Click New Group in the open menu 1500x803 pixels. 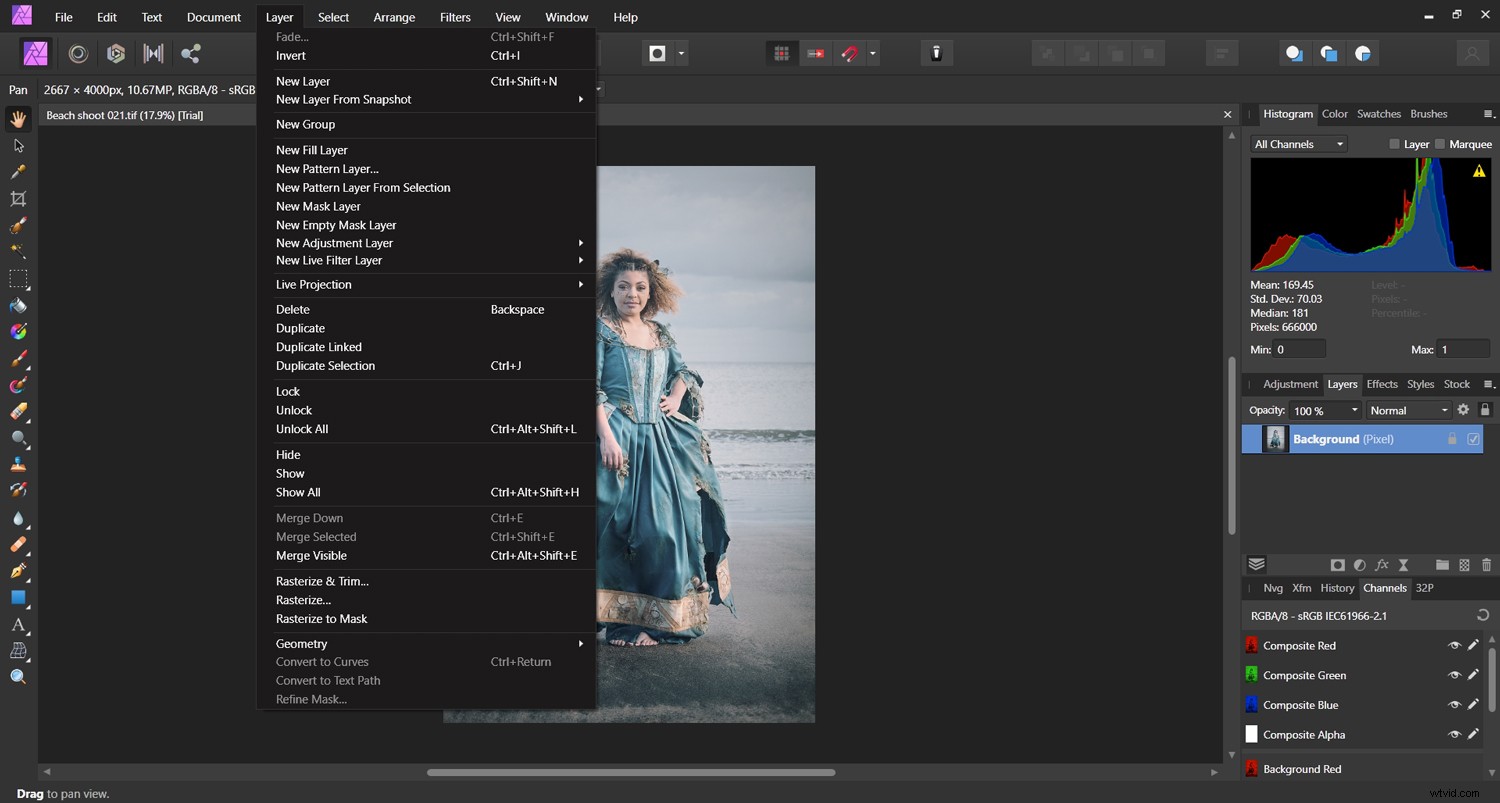click(305, 124)
